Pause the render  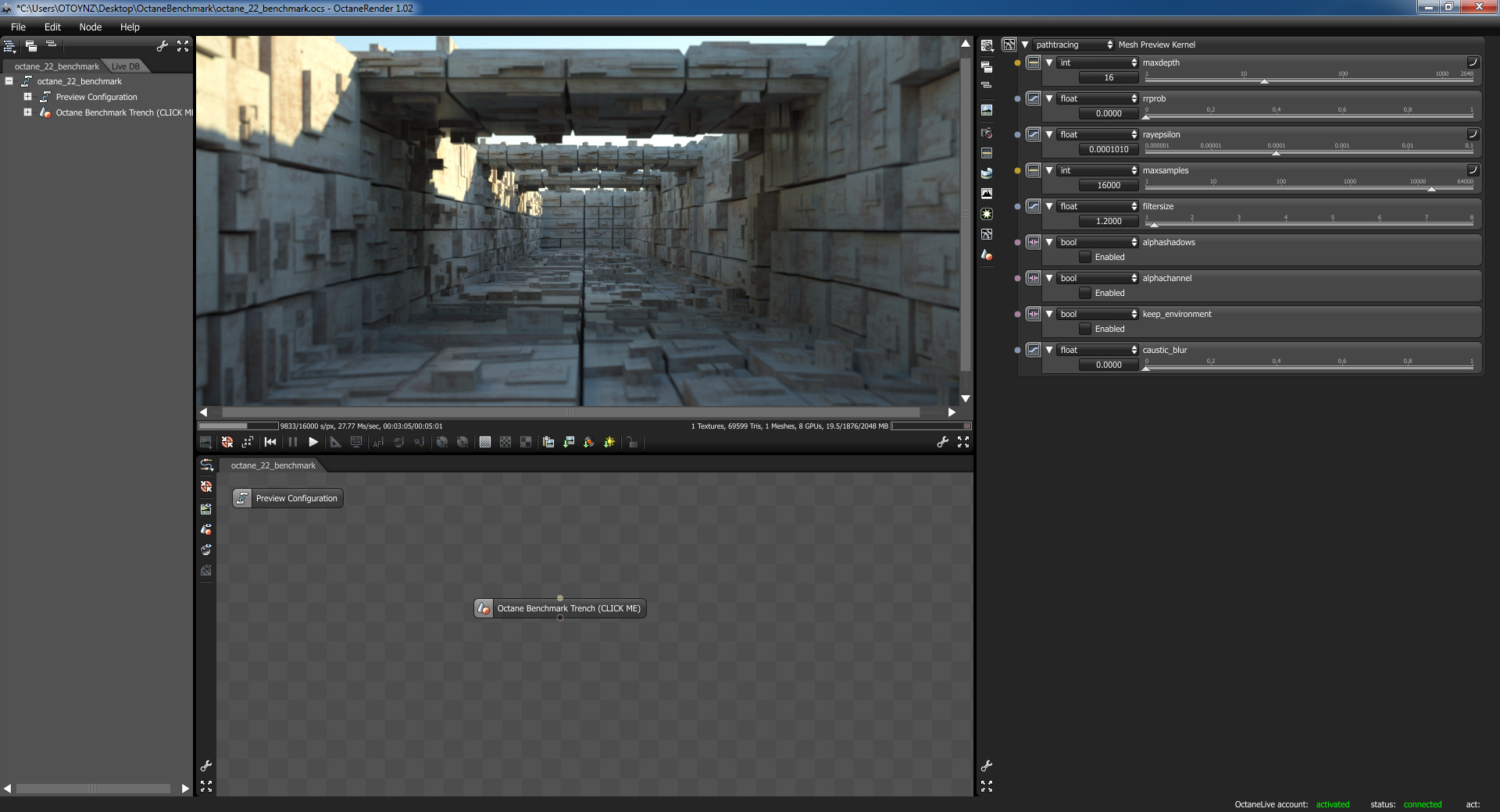[x=293, y=442]
